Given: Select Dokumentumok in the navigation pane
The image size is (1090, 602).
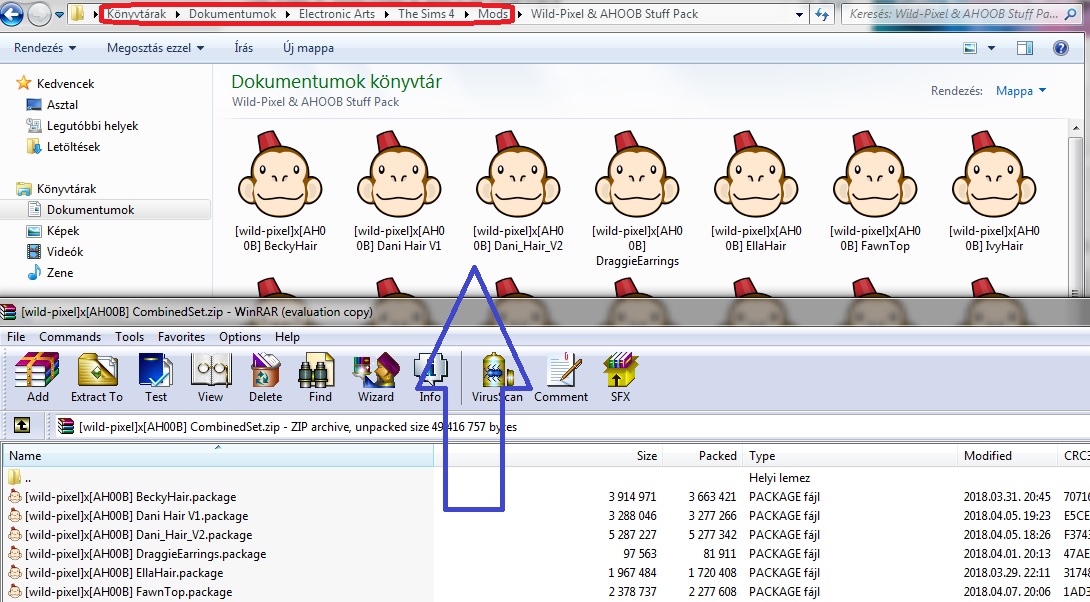Looking at the screenshot, I should click(90, 209).
